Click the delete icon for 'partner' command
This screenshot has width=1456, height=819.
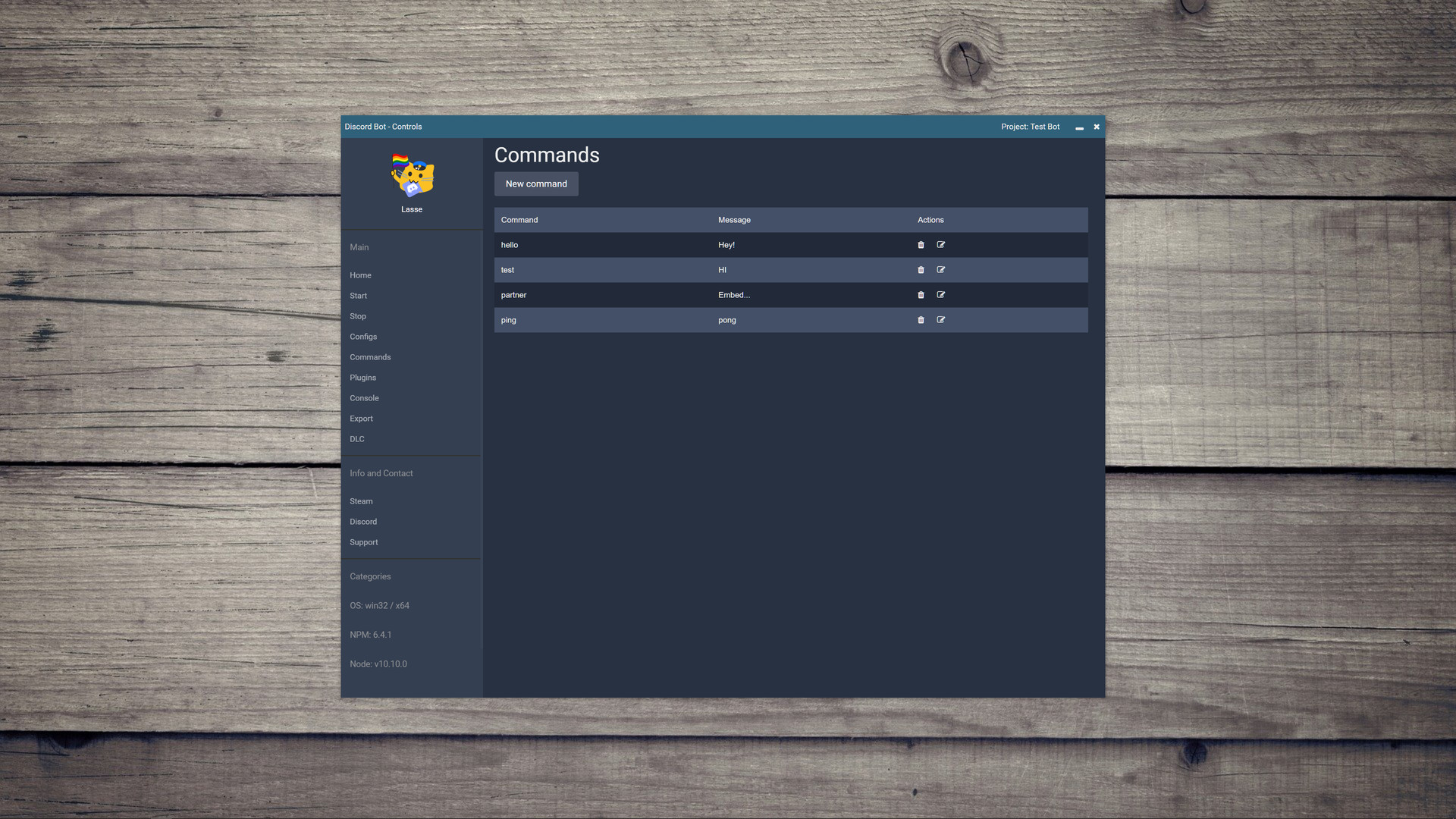point(921,295)
